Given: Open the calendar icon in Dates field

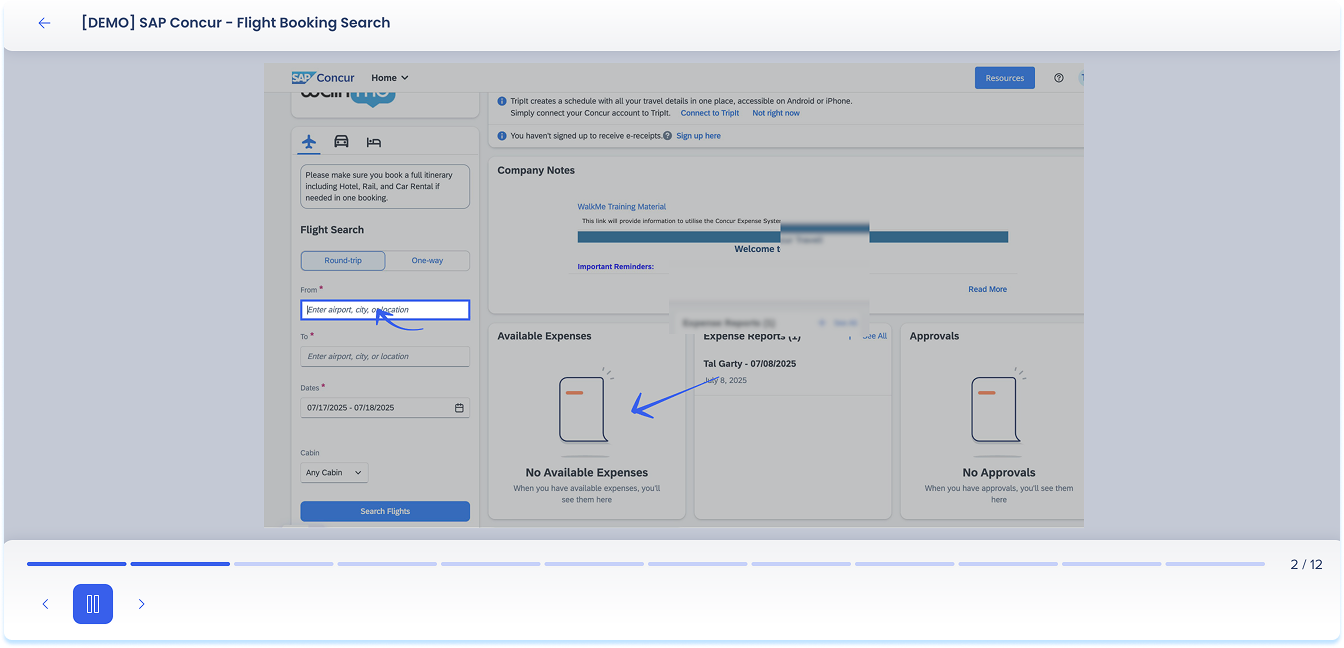Looking at the screenshot, I should pos(459,408).
